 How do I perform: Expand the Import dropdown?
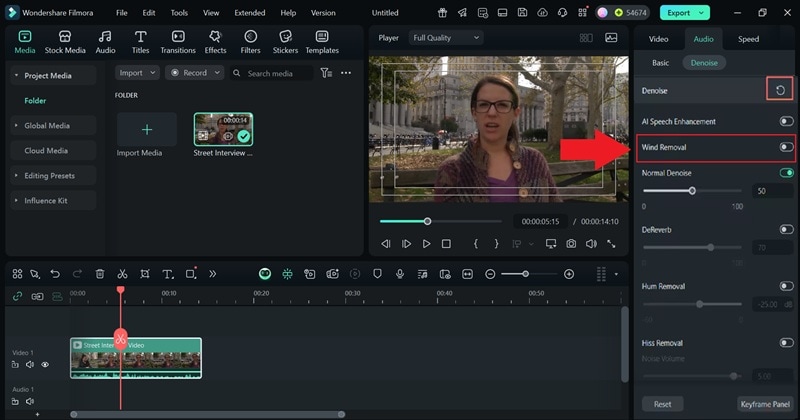tap(137, 73)
